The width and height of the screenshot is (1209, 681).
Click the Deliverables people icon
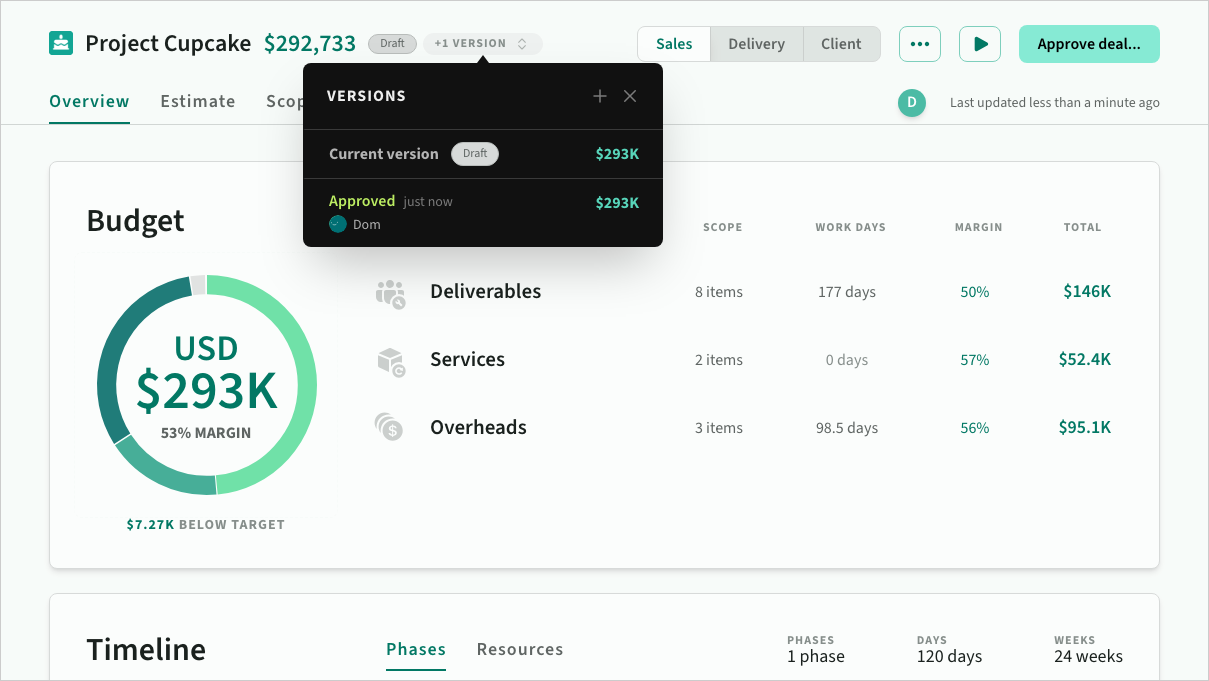click(390, 293)
